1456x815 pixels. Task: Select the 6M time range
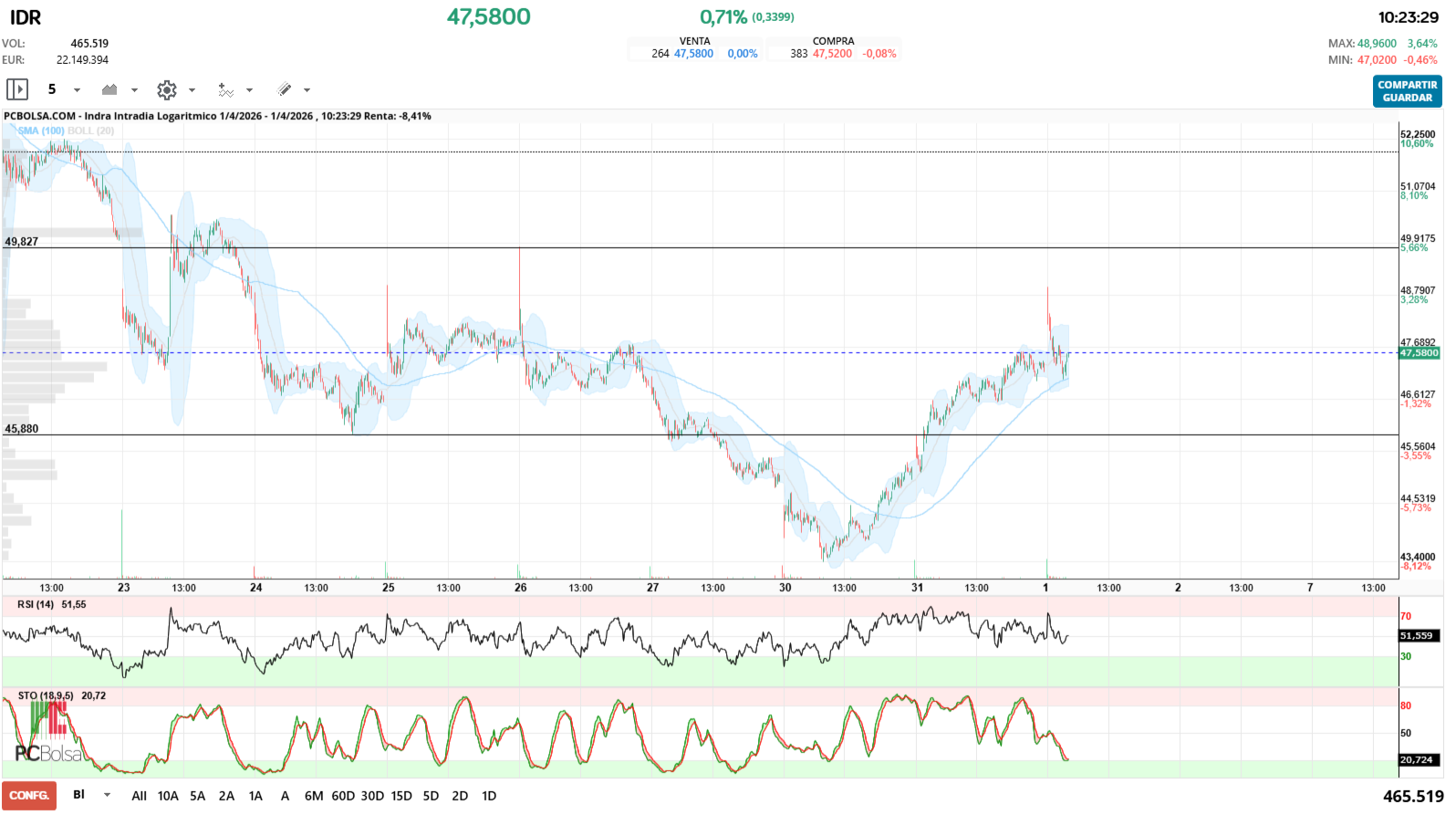pos(314,796)
